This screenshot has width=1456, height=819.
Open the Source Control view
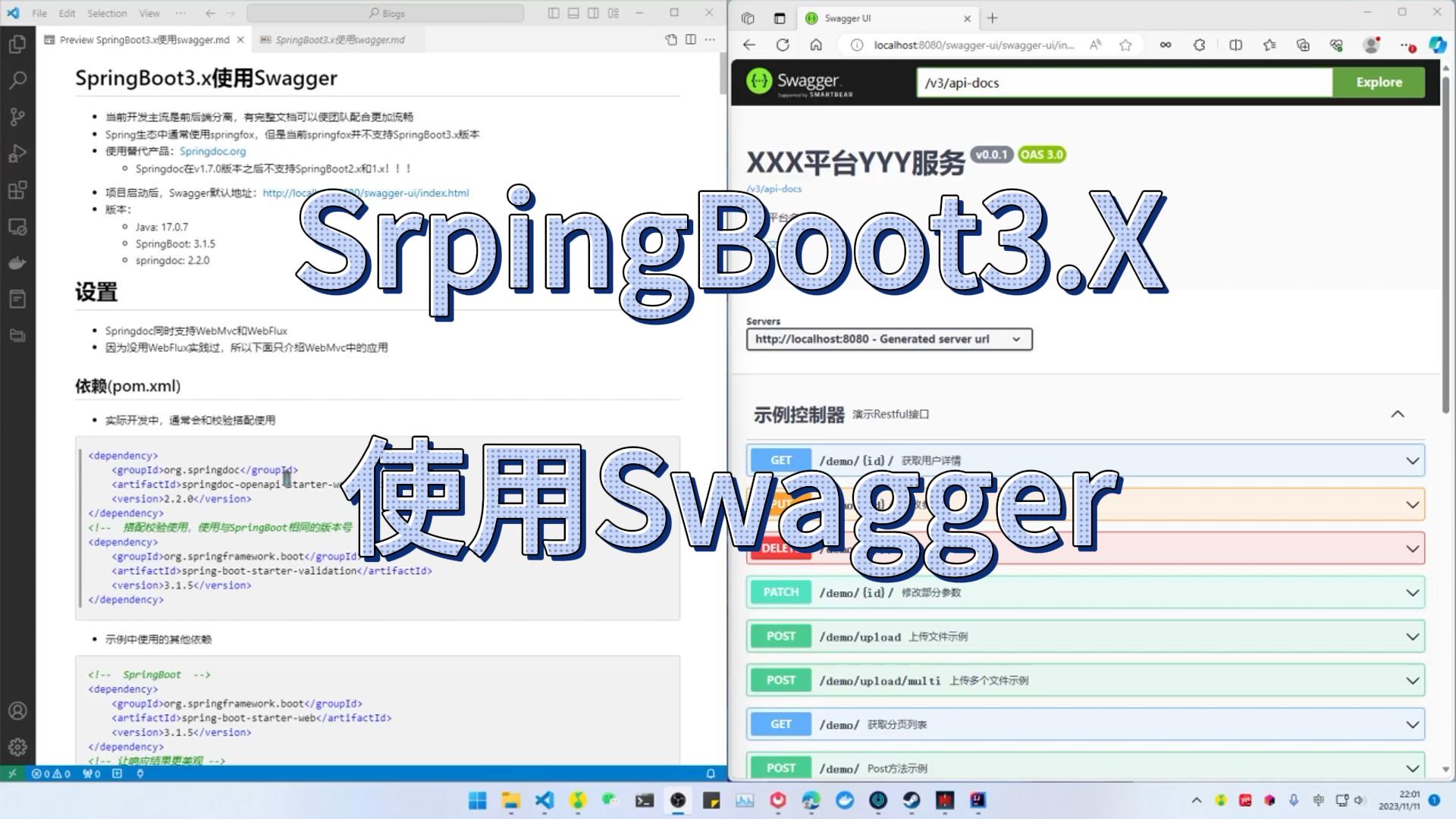click(17, 117)
